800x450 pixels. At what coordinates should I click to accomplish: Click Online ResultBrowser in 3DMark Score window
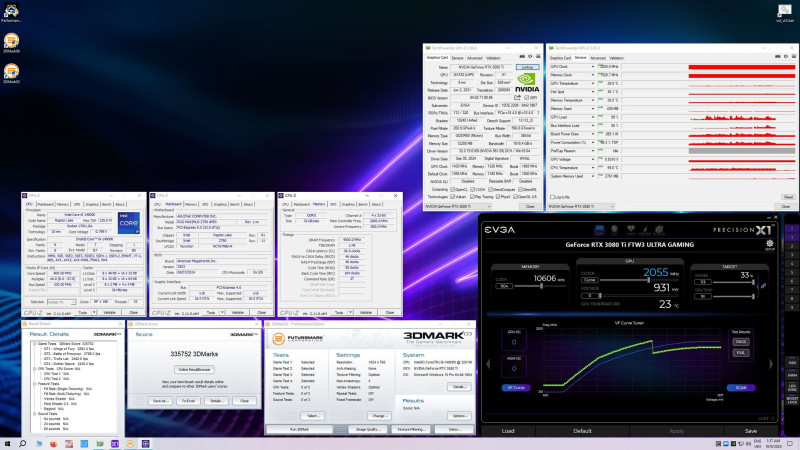tap(194, 369)
